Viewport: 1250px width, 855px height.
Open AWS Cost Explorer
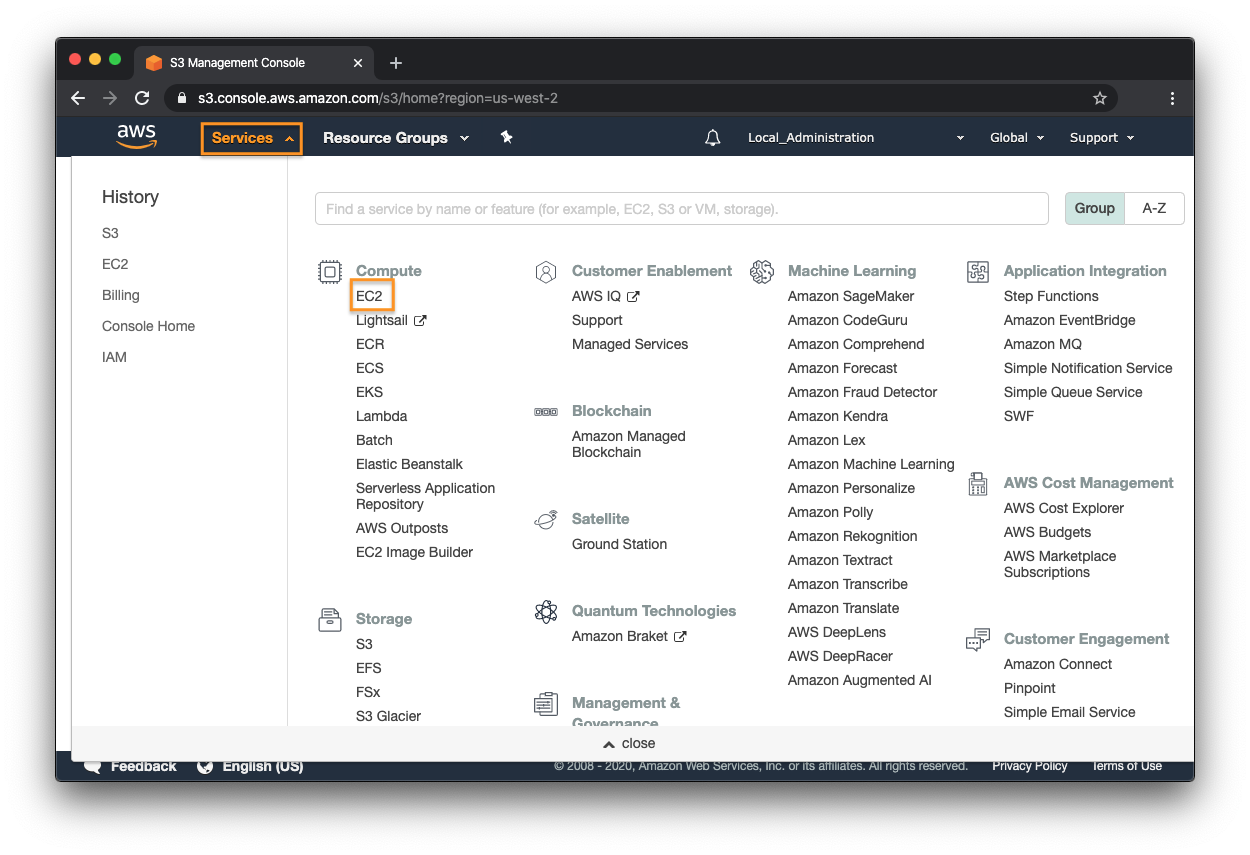point(1064,508)
